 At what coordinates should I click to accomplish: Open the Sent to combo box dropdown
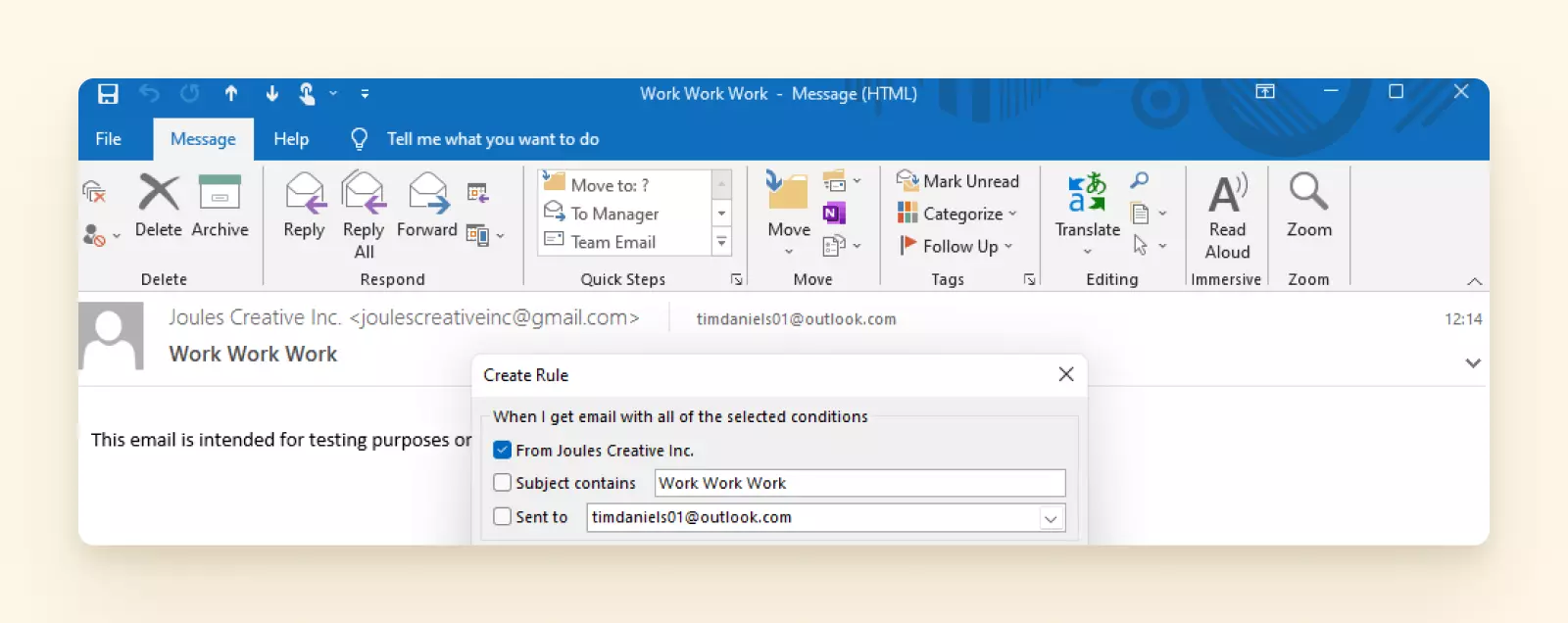(1051, 518)
